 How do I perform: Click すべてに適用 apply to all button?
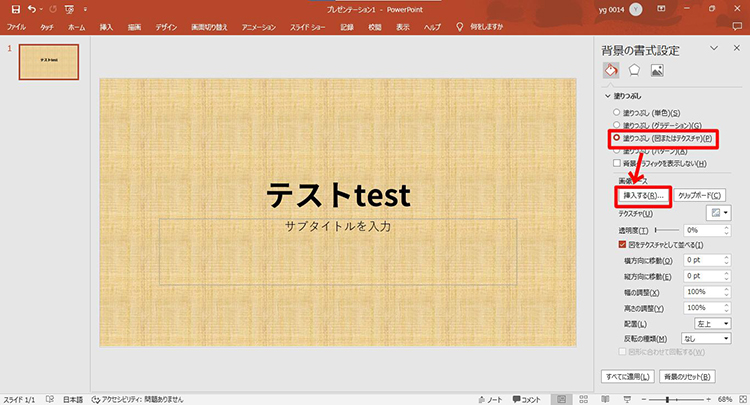coord(629,377)
